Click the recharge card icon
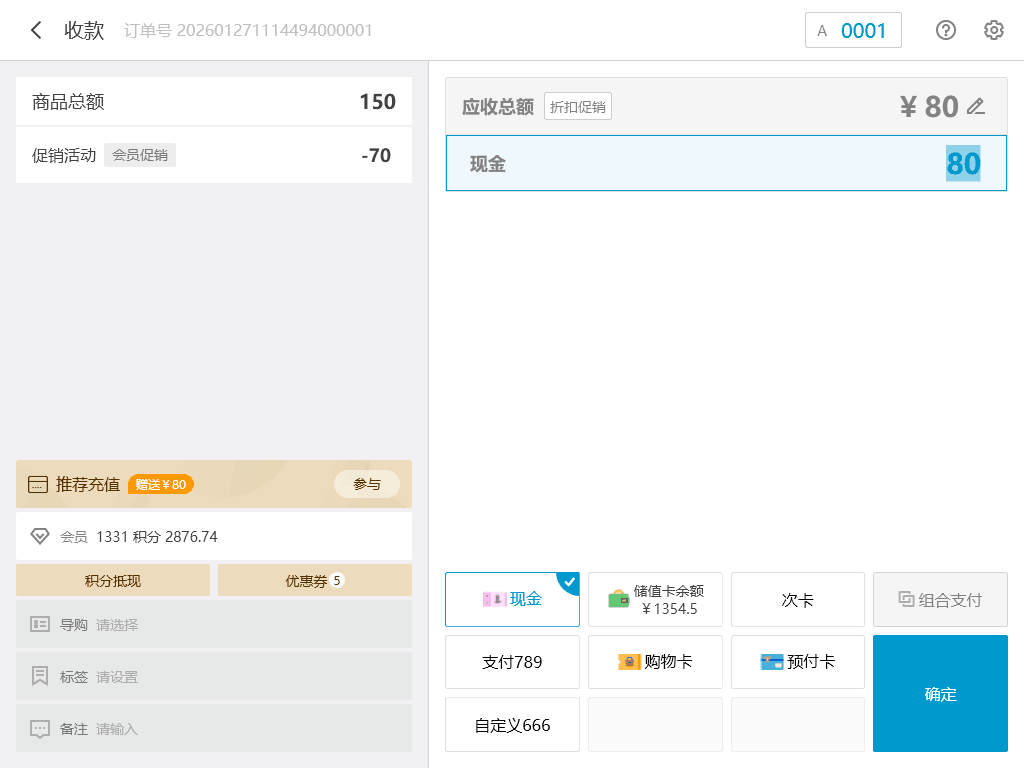The height and width of the screenshot is (768, 1024). 38,485
